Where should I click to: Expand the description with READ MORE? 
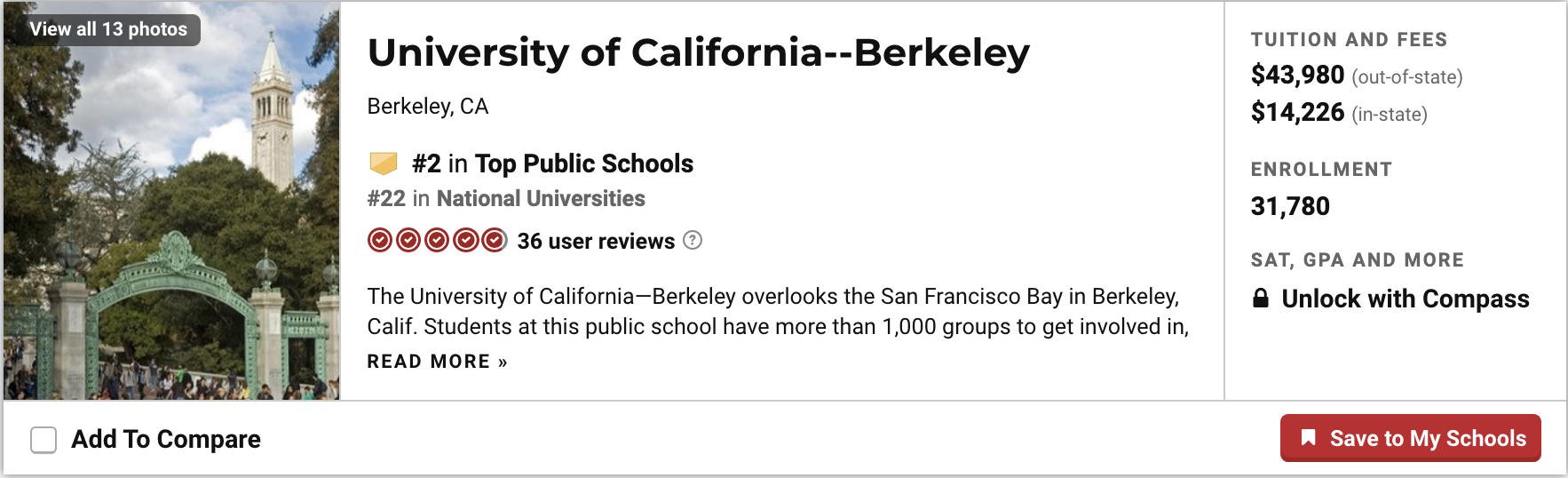pyautogui.click(x=437, y=362)
